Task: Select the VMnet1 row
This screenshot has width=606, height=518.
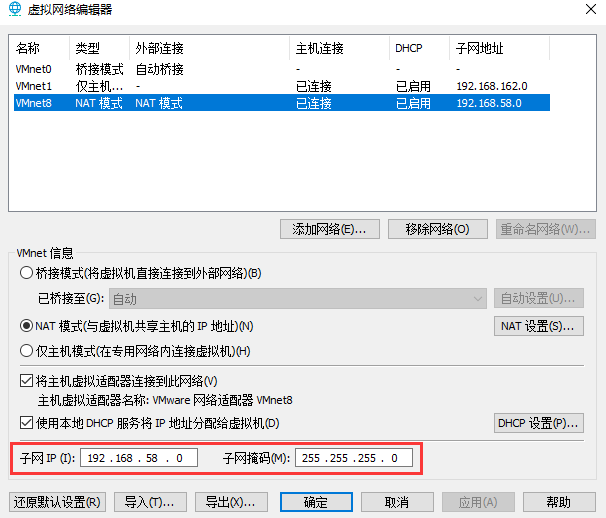Action: (x=282, y=86)
